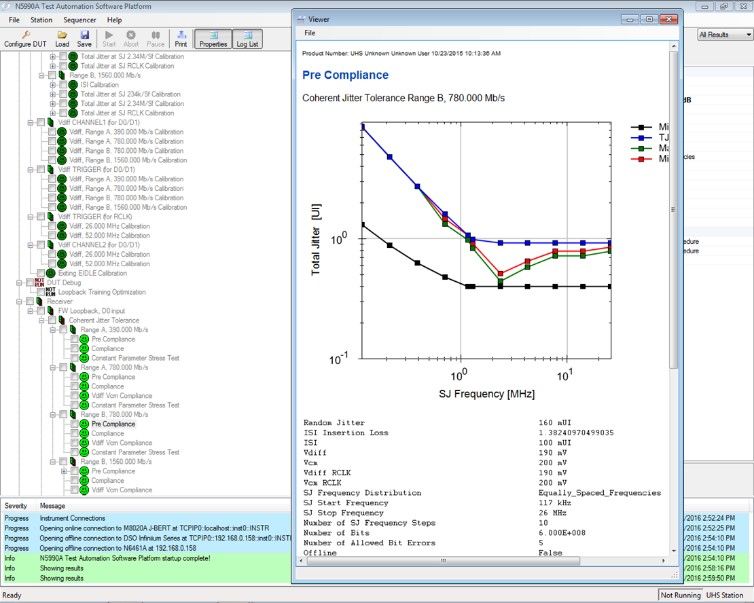Click the red legend marker in chart
This screenshot has width=754, height=603.
coord(641,159)
